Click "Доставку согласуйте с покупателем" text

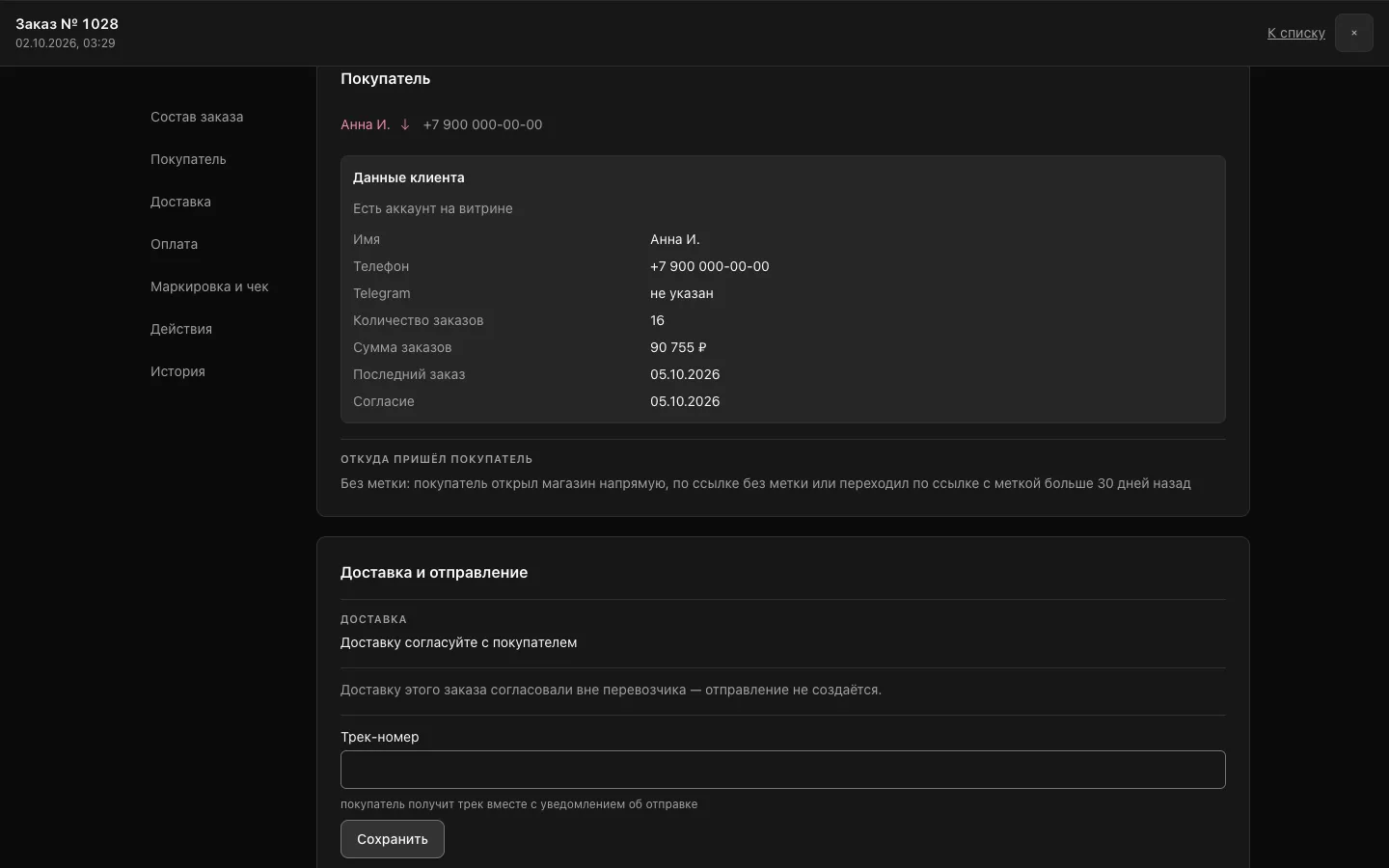(x=459, y=642)
